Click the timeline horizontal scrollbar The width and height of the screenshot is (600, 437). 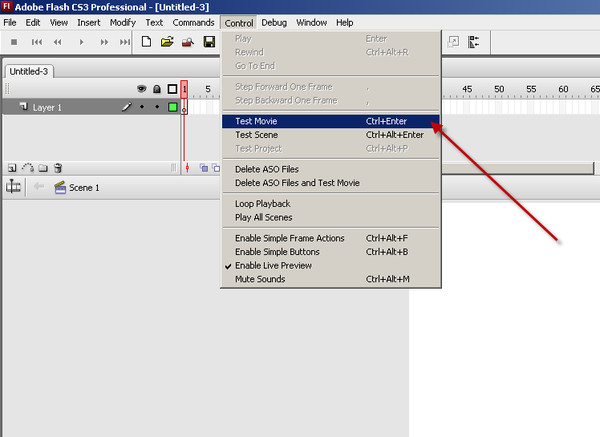[x=517, y=168]
